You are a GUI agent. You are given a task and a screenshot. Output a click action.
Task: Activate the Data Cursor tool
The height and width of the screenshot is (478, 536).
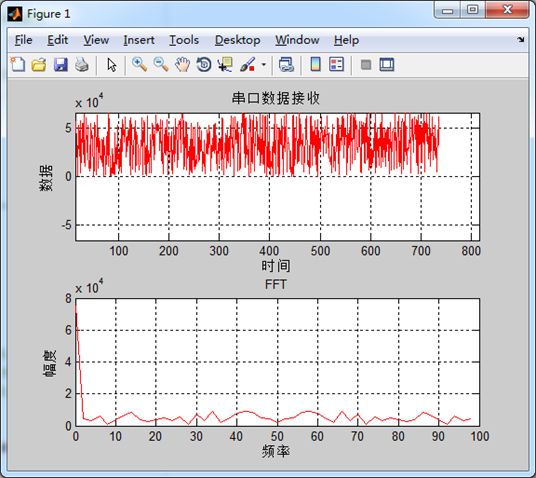coord(225,64)
